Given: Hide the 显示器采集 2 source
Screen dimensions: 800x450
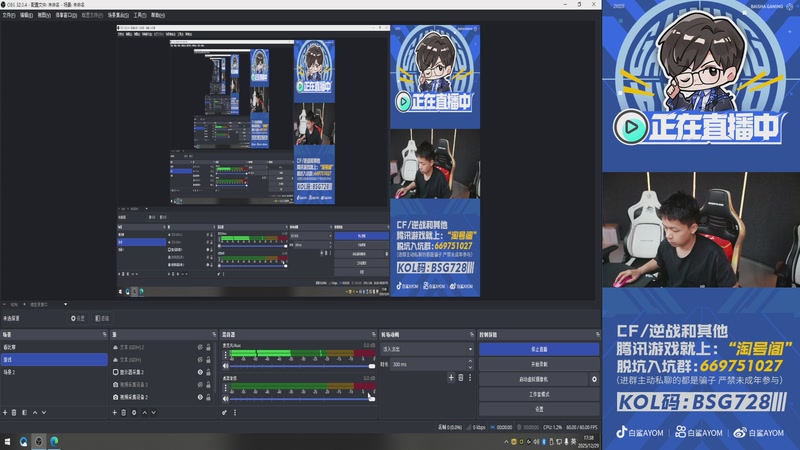Looking at the screenshot, I should click(x=200, y=372).
